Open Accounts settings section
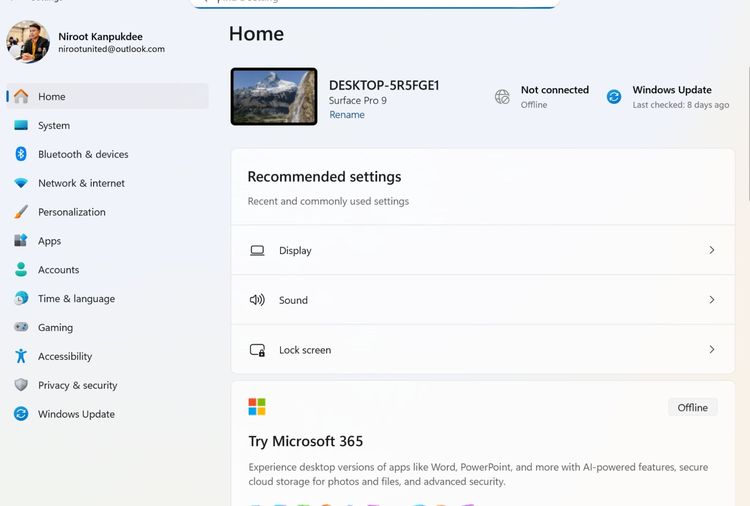The height and width of the screenshot is (506, 750). [x=108, y=269]
